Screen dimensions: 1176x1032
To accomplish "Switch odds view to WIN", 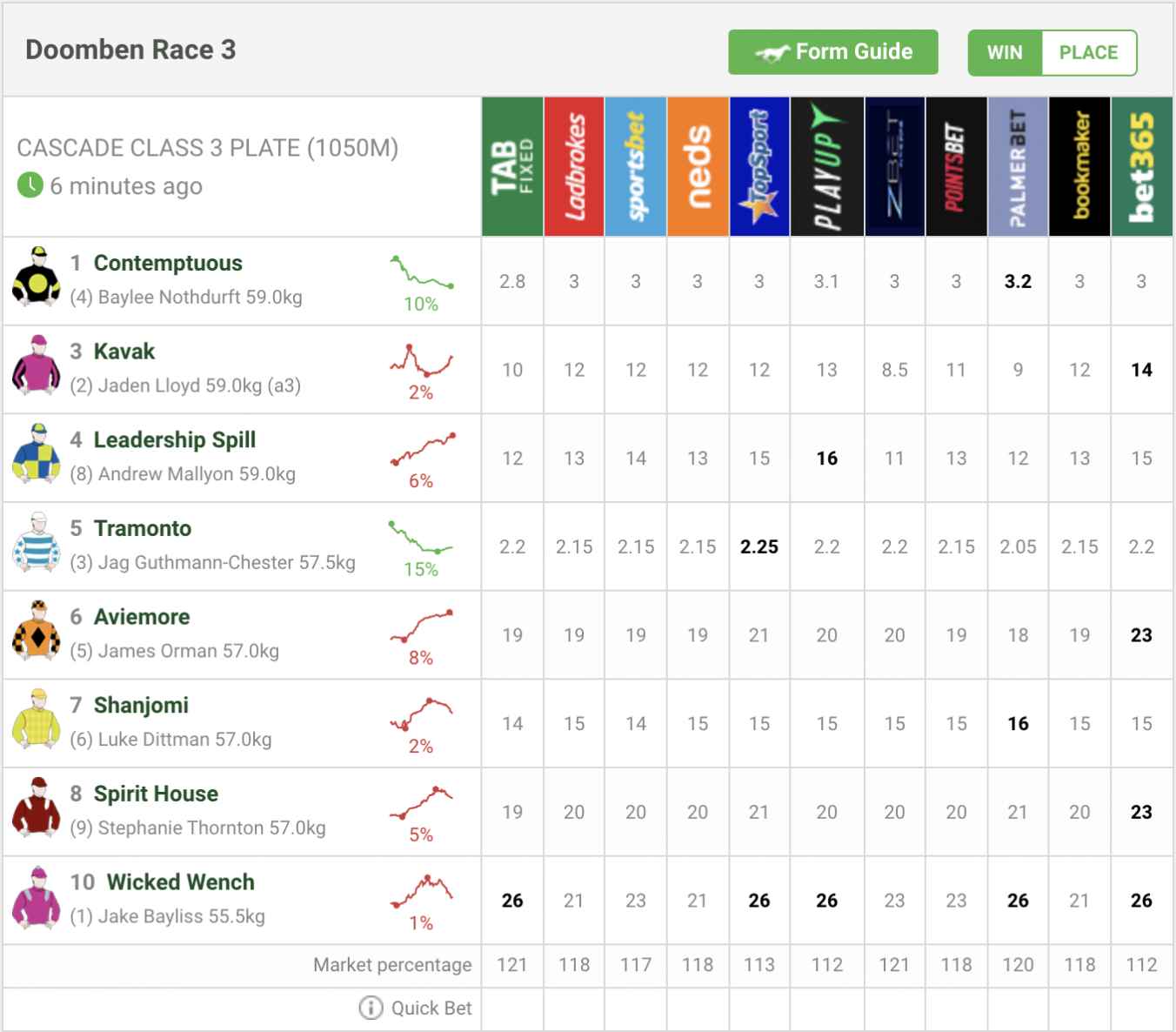I will 1005,52.
